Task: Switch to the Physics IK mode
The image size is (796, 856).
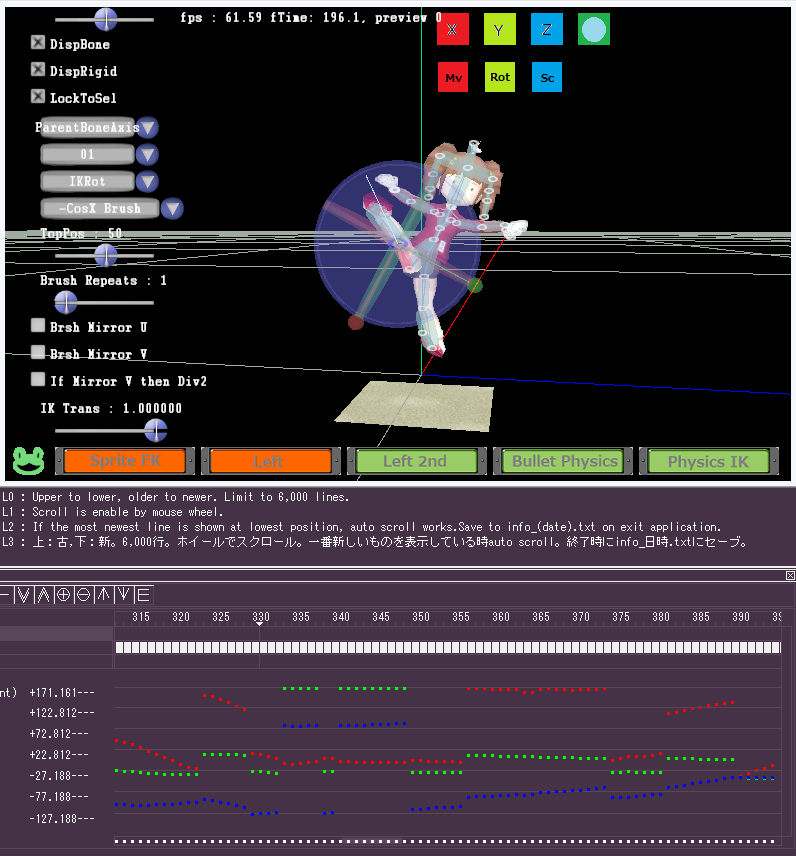Action: click(708, 461)
